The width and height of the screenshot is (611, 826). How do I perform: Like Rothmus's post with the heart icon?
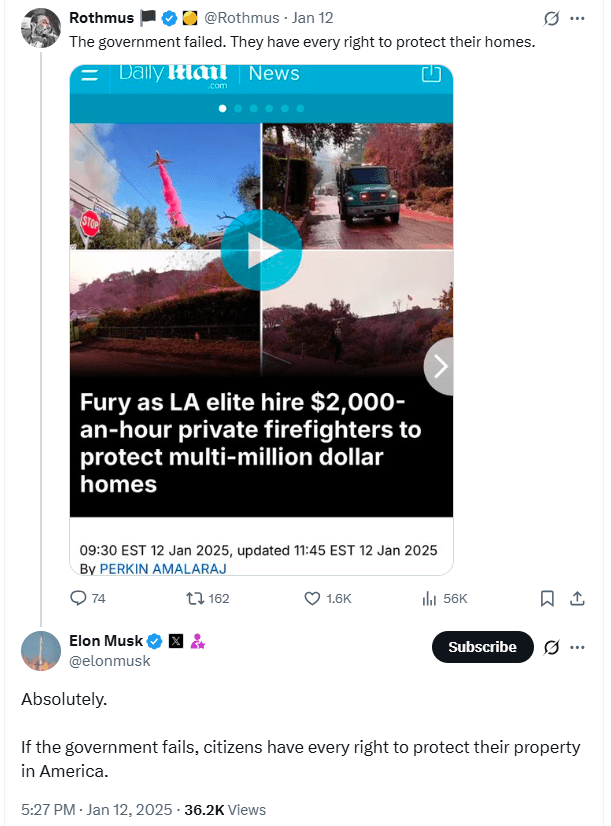(x=311, y=598)
